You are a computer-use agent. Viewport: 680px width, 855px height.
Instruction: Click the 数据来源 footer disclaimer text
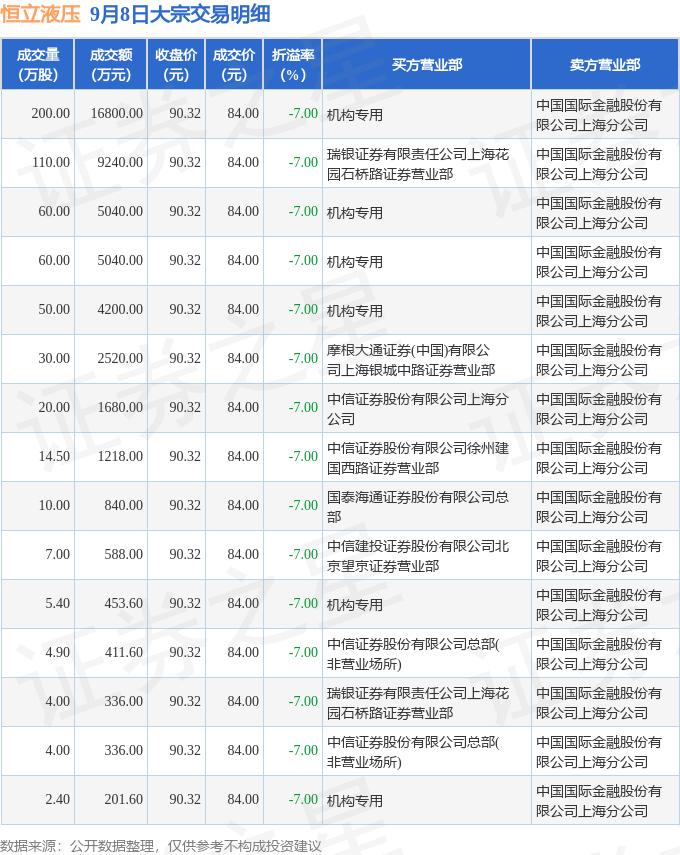click(x=161, y=846)
